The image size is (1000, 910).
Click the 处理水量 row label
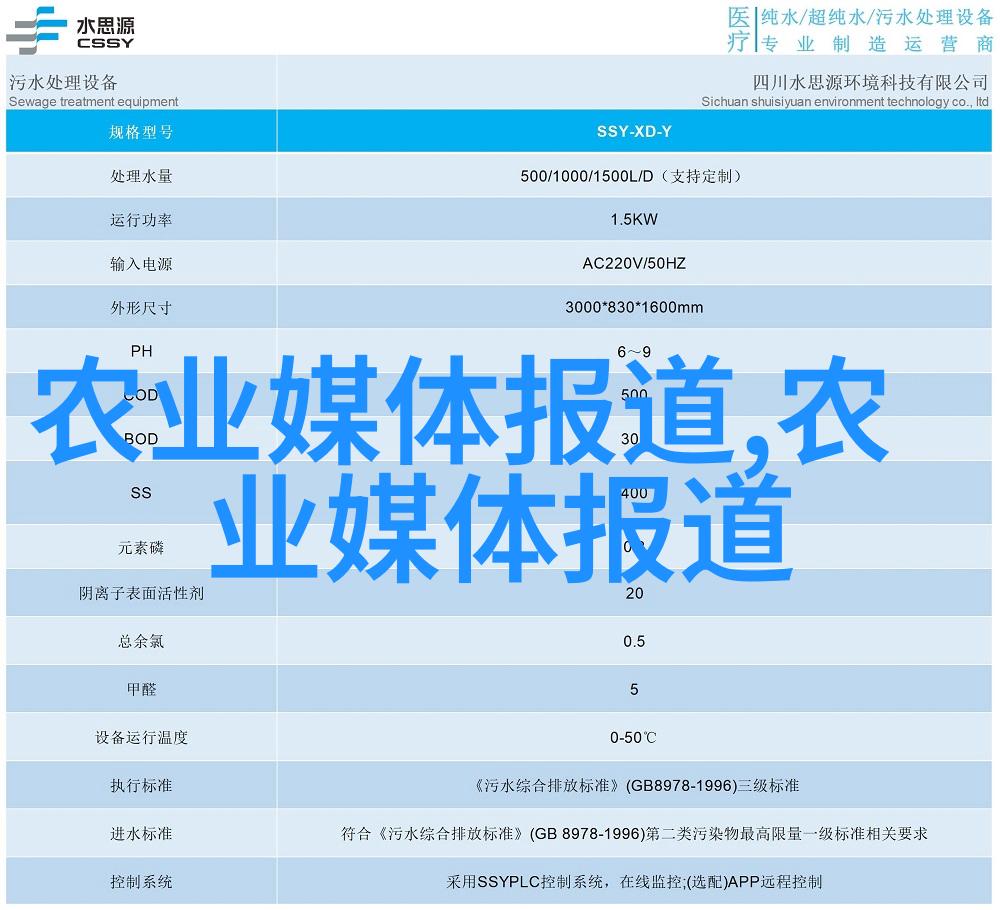pyautogui.click(x=141, y=176)
